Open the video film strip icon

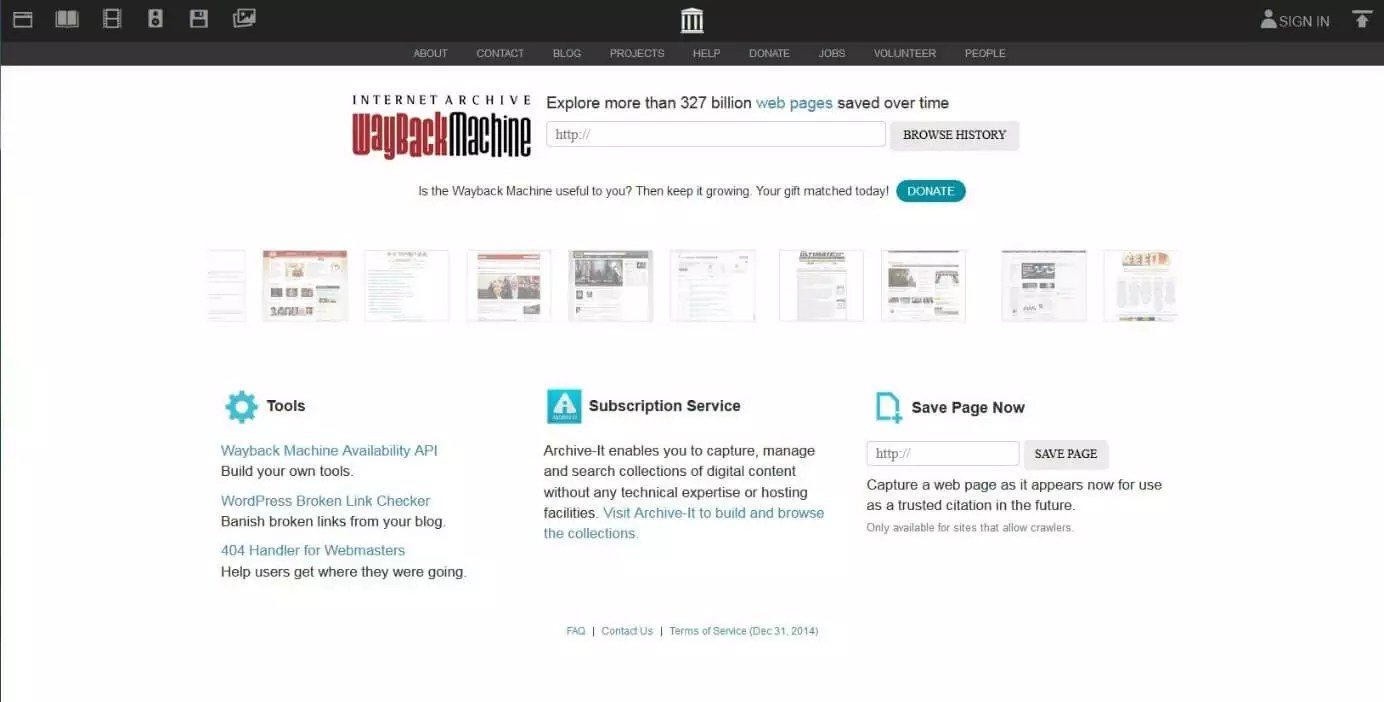pyautogui.click(x=112, y=19)
